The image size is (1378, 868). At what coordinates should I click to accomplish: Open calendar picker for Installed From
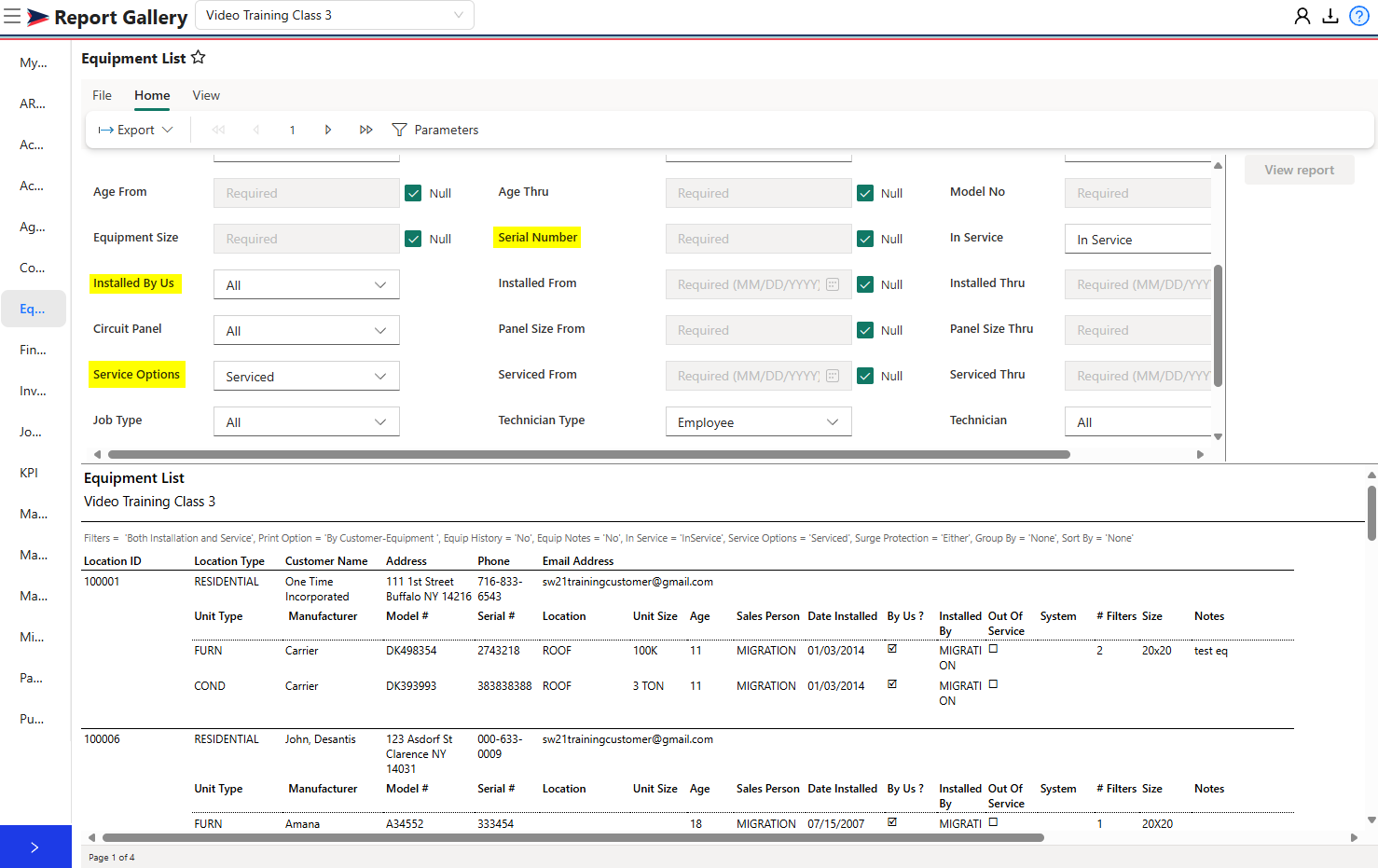pyautogui.click(x=833, y=284)
